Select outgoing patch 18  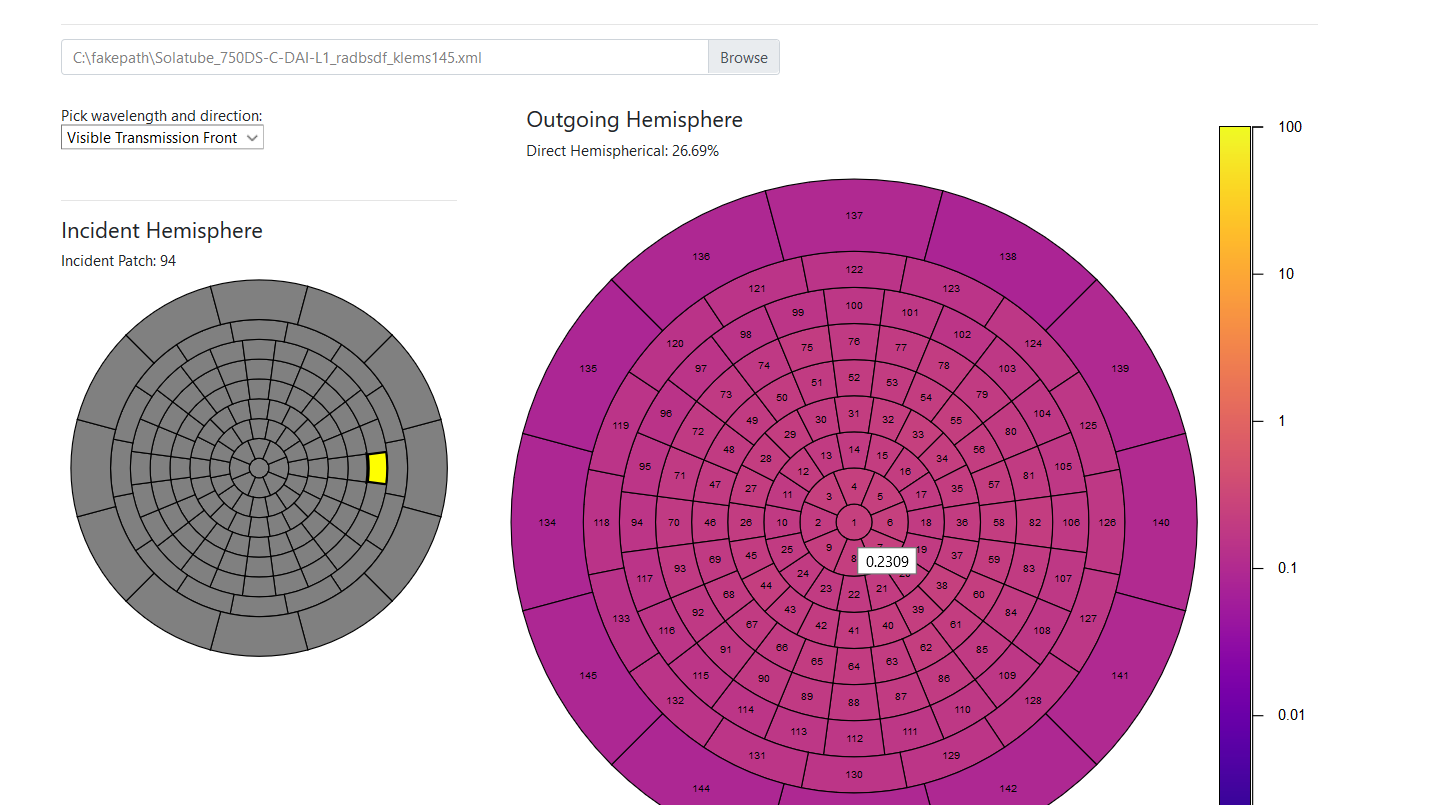(x=926, y=523)
